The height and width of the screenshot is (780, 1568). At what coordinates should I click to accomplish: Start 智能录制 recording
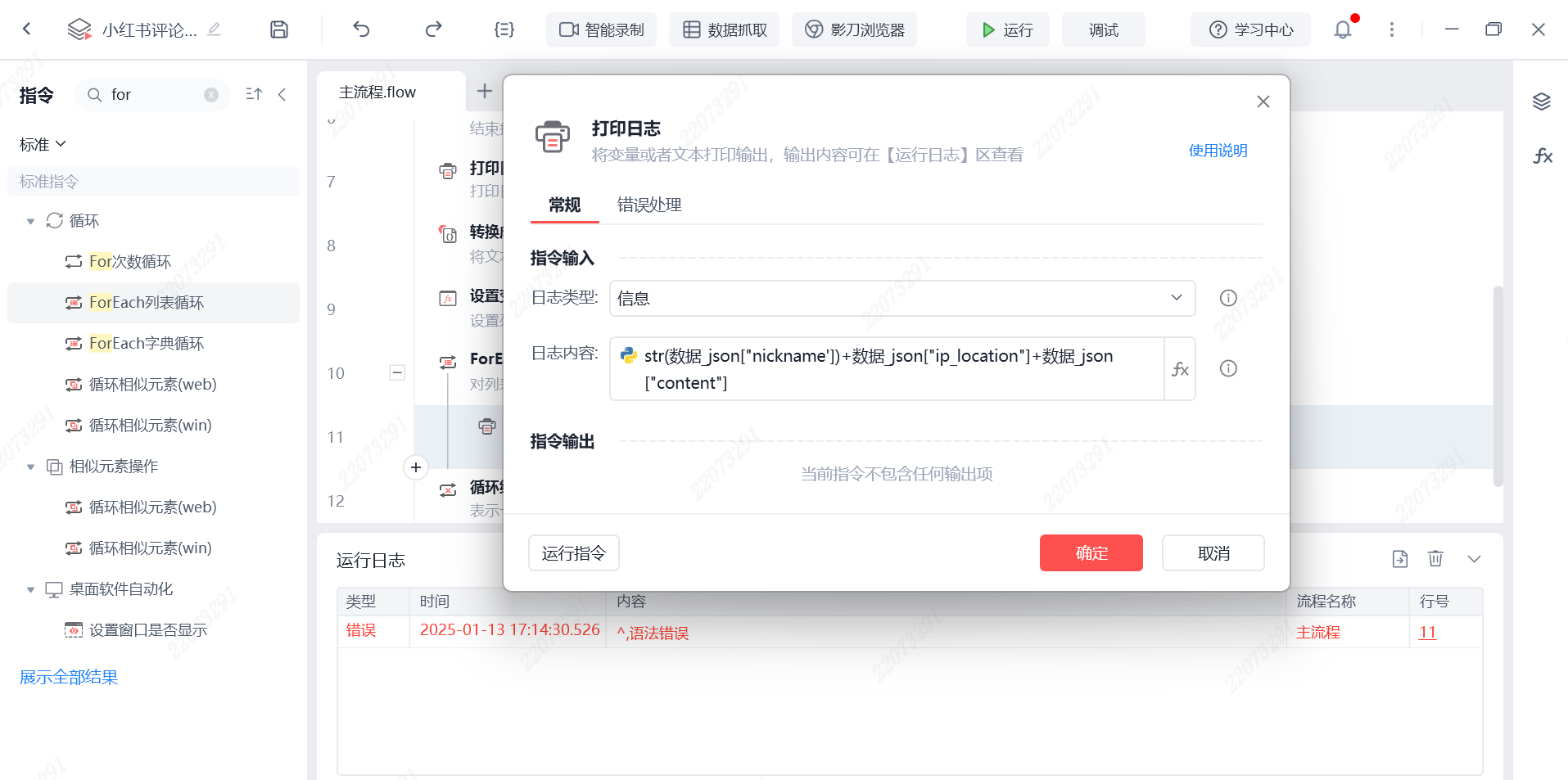click(602, 29)
